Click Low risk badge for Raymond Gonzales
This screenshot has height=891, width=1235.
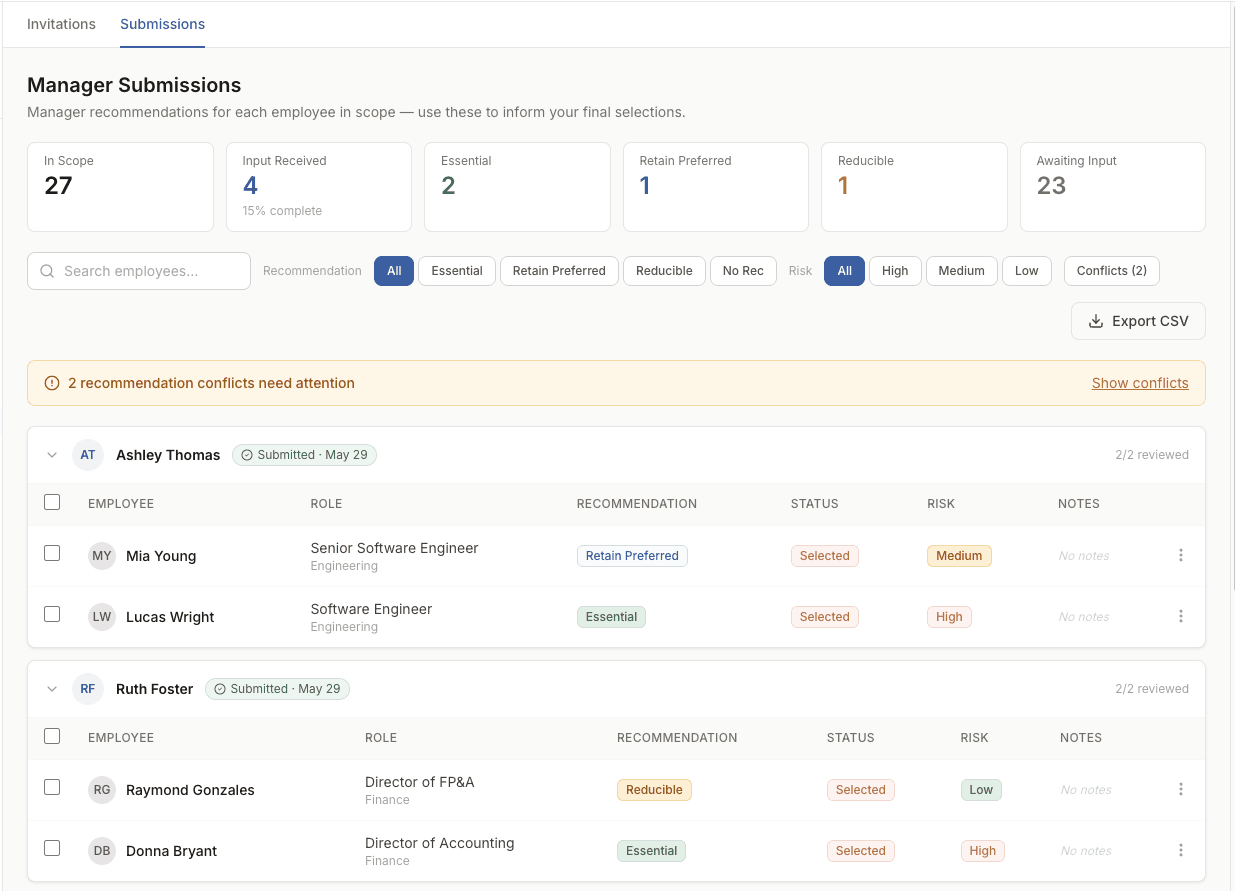(981, 790)
